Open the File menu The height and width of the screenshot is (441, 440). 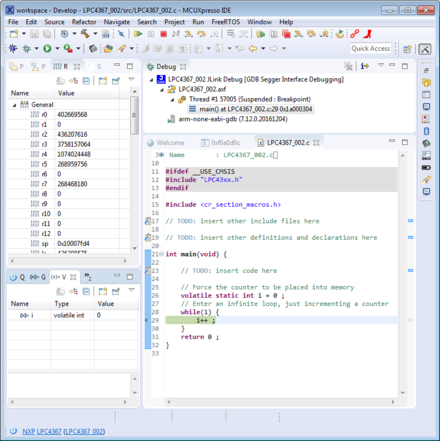(x=13, y=22)
